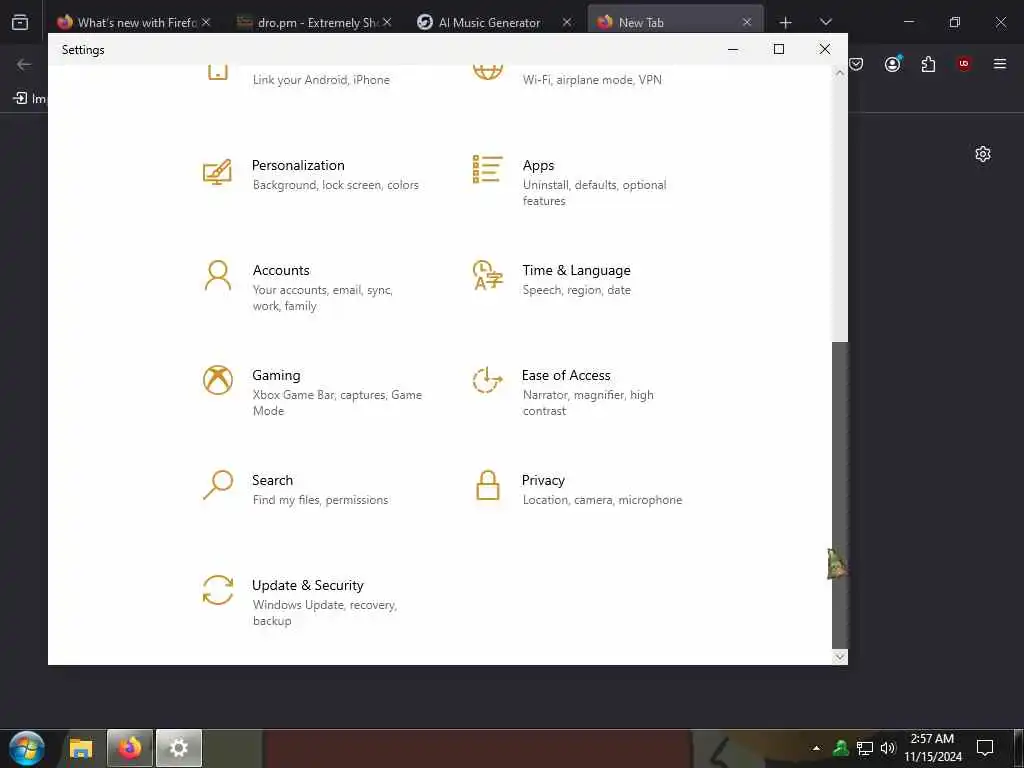
Task: Open Firefox extensions puzzle icon
Action: coord(928,64)
